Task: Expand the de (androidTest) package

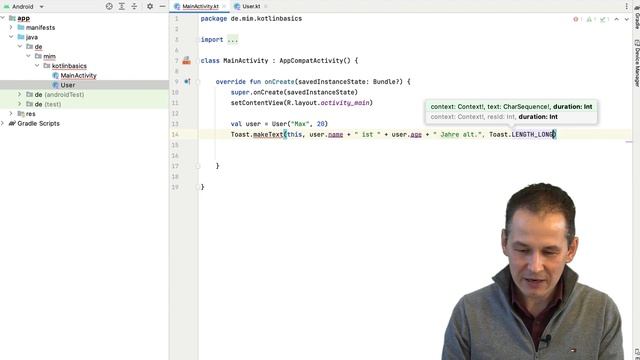Action: pyautogui.click(x=20, y=94)
